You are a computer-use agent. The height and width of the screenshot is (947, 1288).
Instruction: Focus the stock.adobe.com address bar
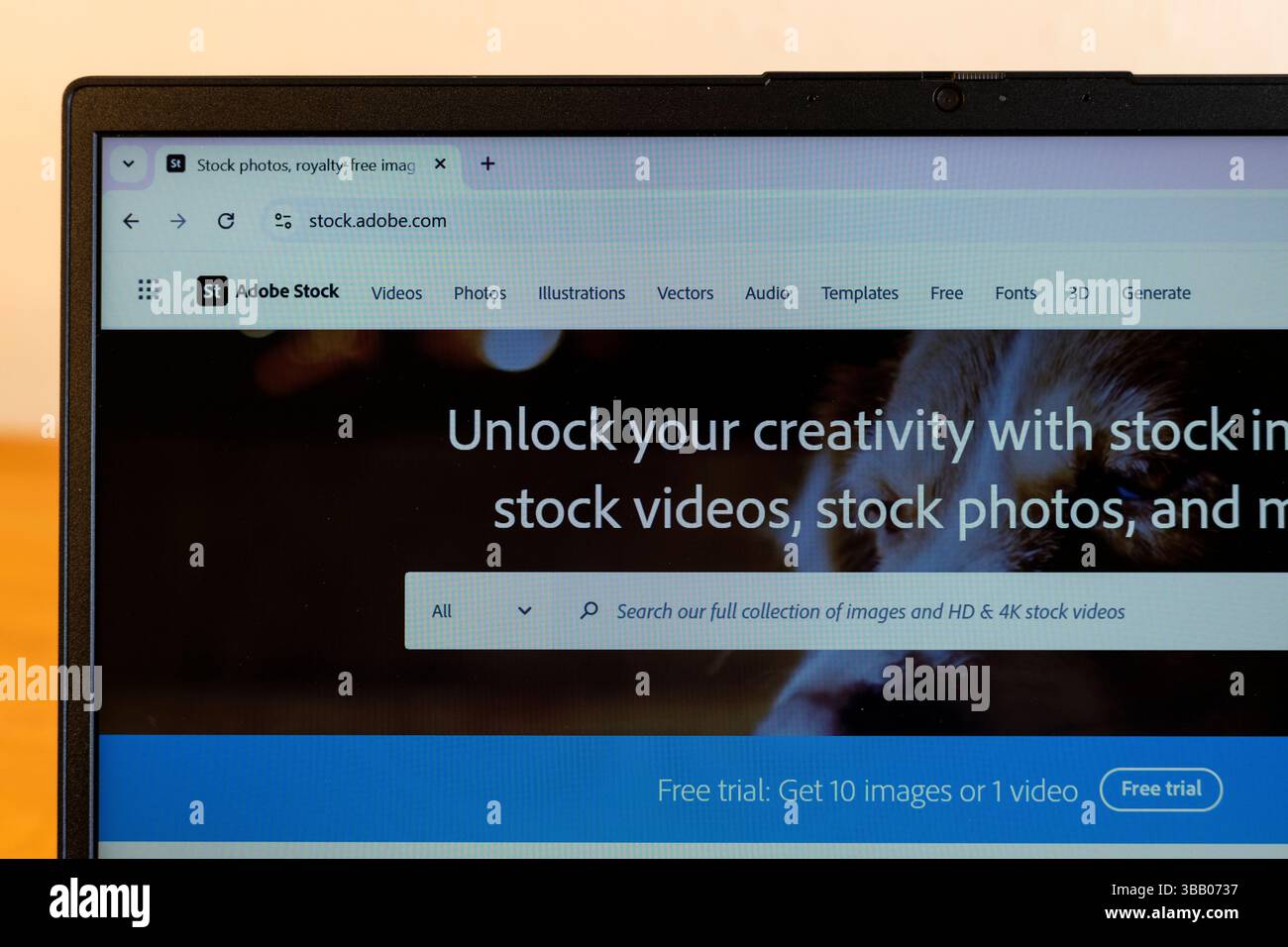(x=773, y=221)
